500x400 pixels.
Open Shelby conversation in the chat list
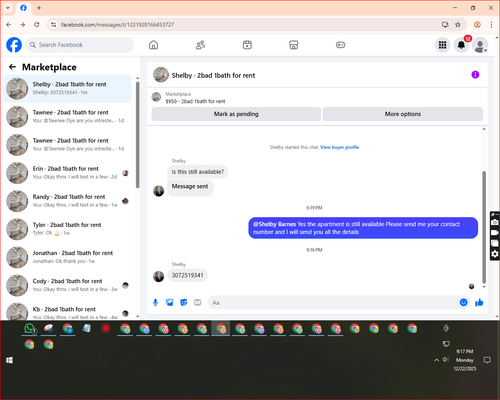click(x=67, y=88)
